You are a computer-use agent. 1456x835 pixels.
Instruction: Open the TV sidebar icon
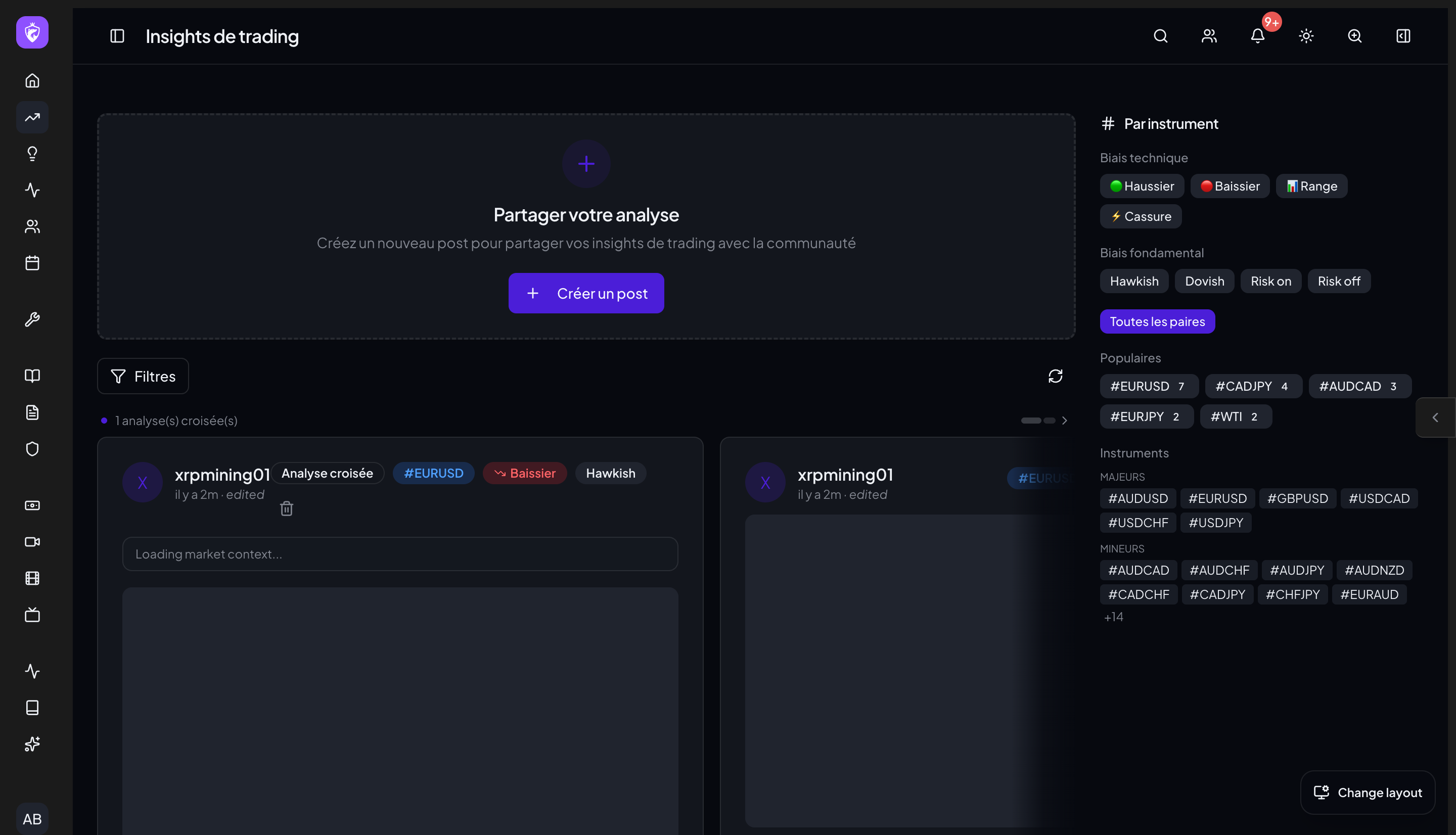(x=32, y=615)
